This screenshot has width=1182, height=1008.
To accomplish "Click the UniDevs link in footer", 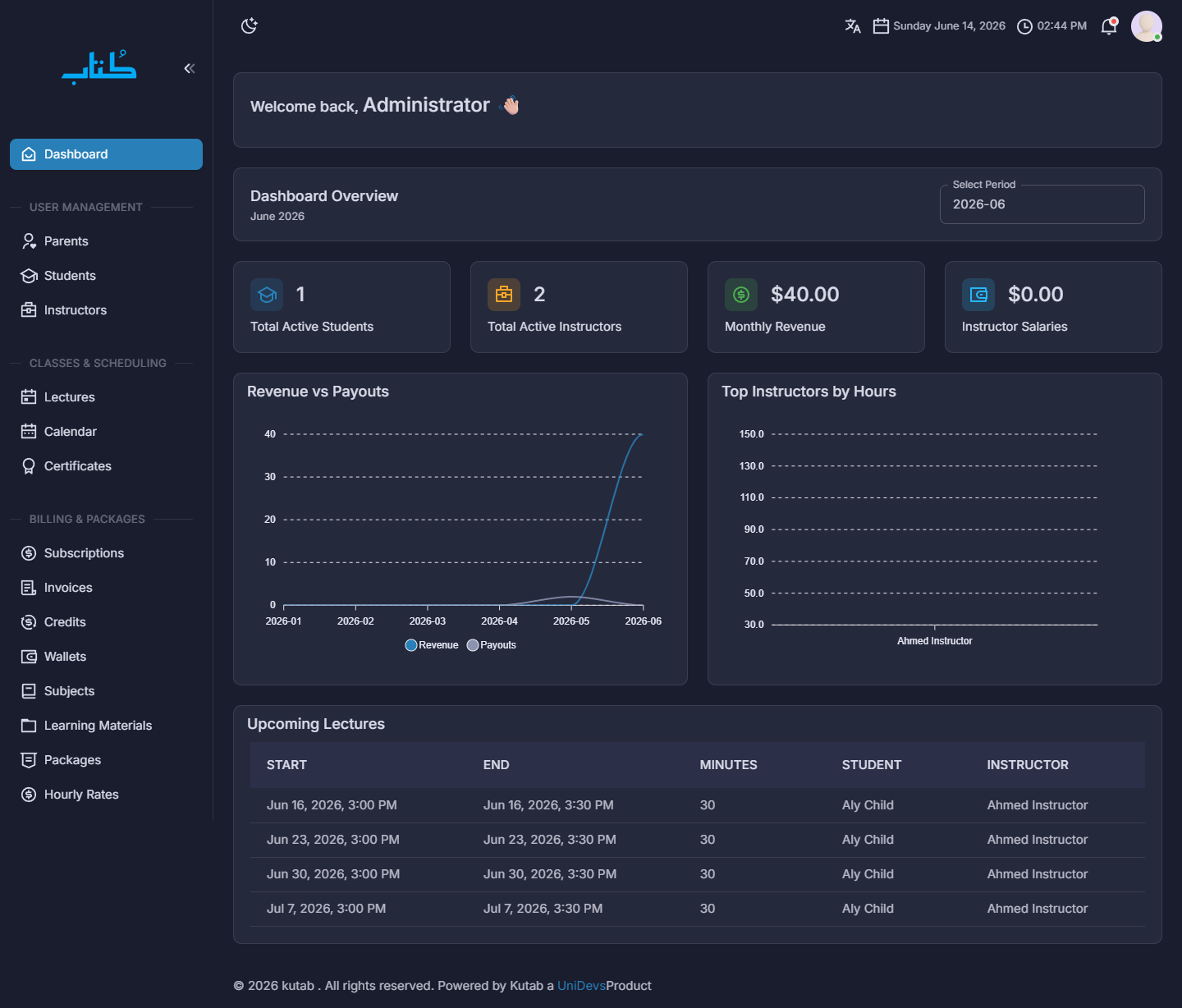I will [x=581, y=986].
